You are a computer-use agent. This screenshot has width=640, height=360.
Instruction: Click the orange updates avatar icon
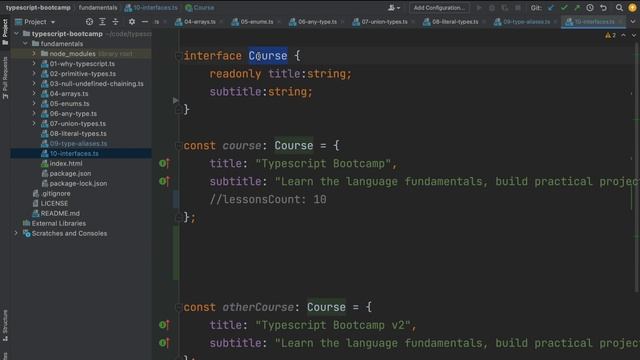coord(633,8)
